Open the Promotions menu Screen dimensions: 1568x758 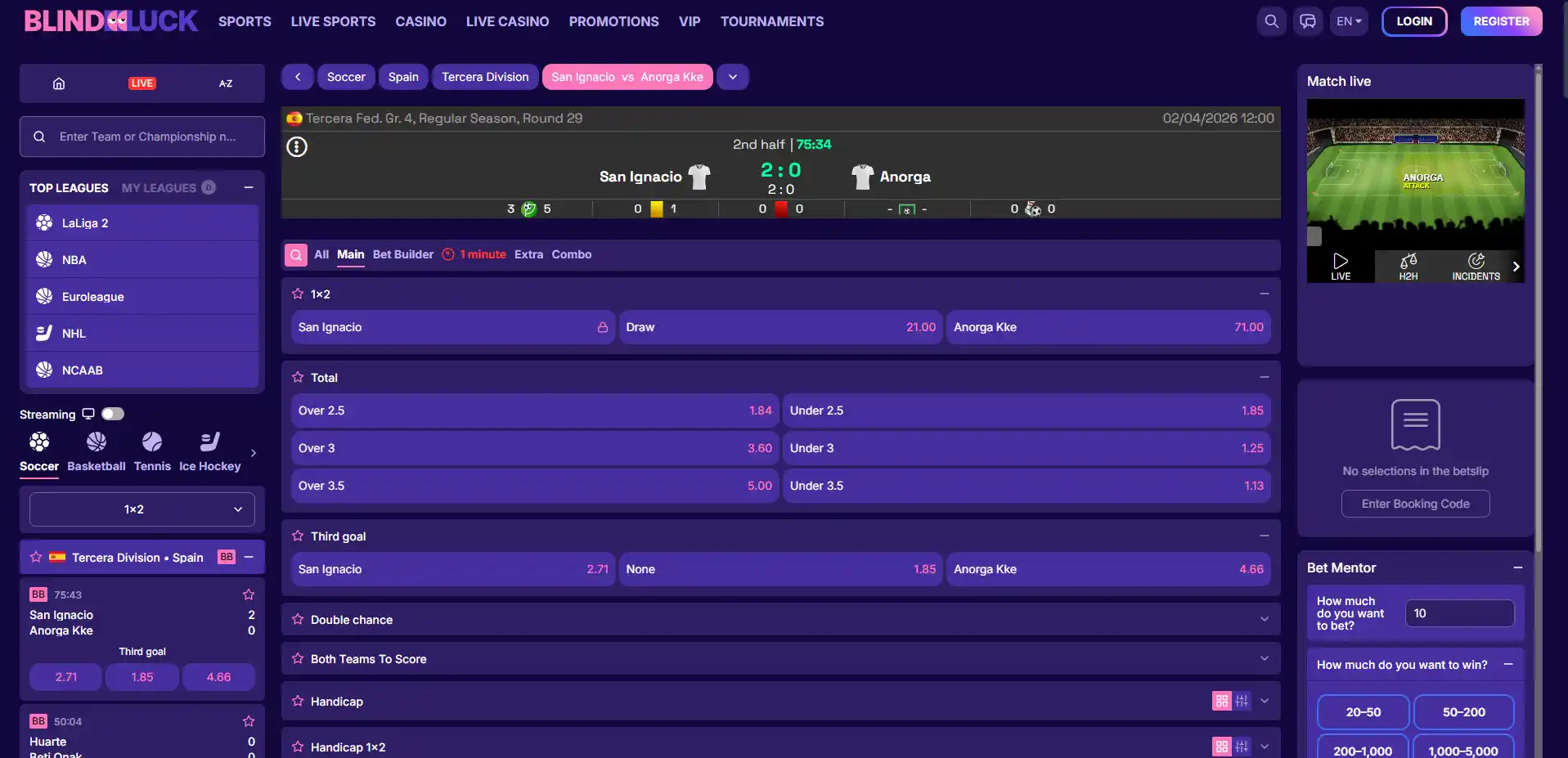tap(614, 21)
